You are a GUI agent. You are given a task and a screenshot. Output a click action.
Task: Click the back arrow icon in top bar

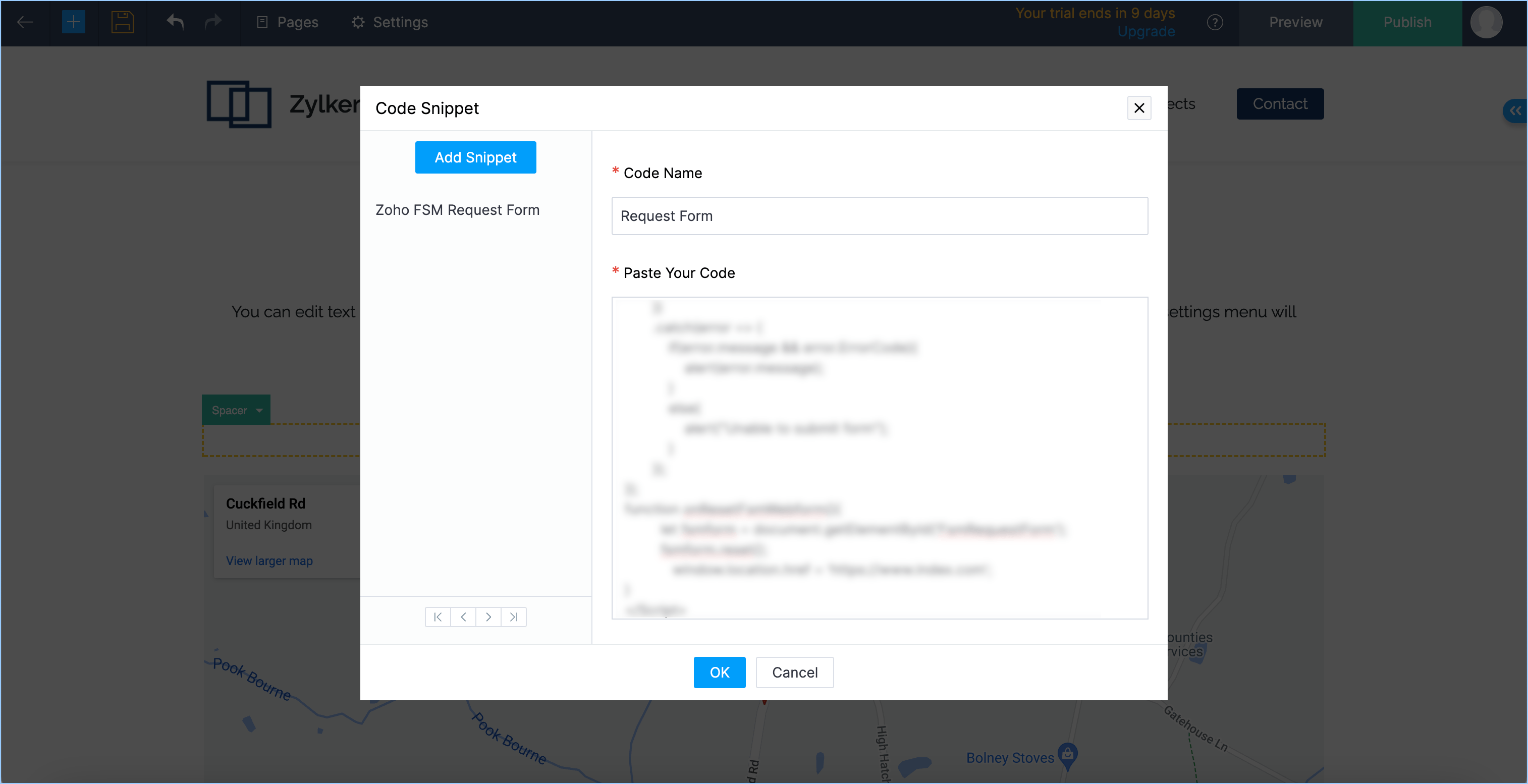(x=25, y=23)
